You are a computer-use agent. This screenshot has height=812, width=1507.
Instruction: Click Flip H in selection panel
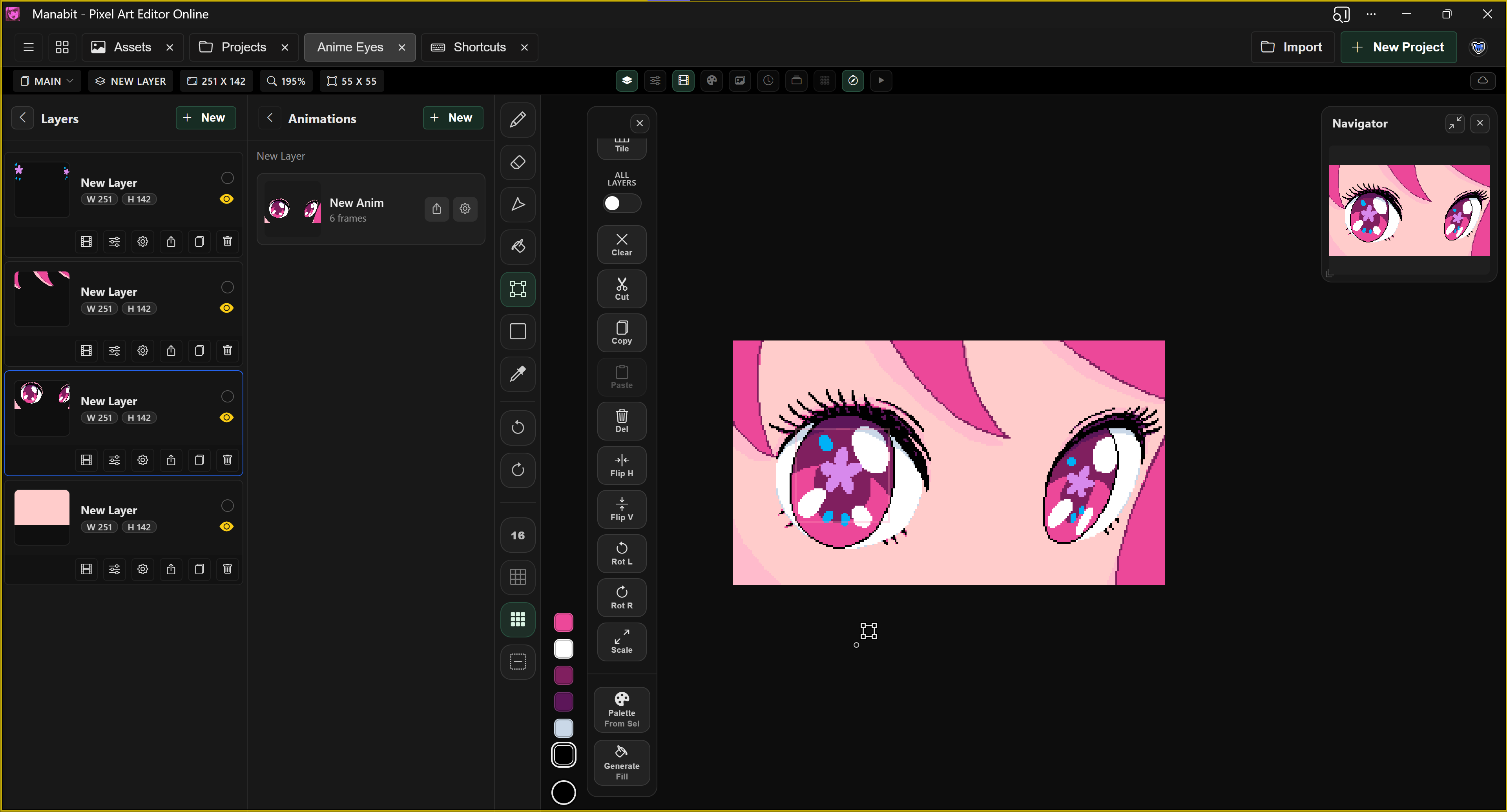(621, 465)
